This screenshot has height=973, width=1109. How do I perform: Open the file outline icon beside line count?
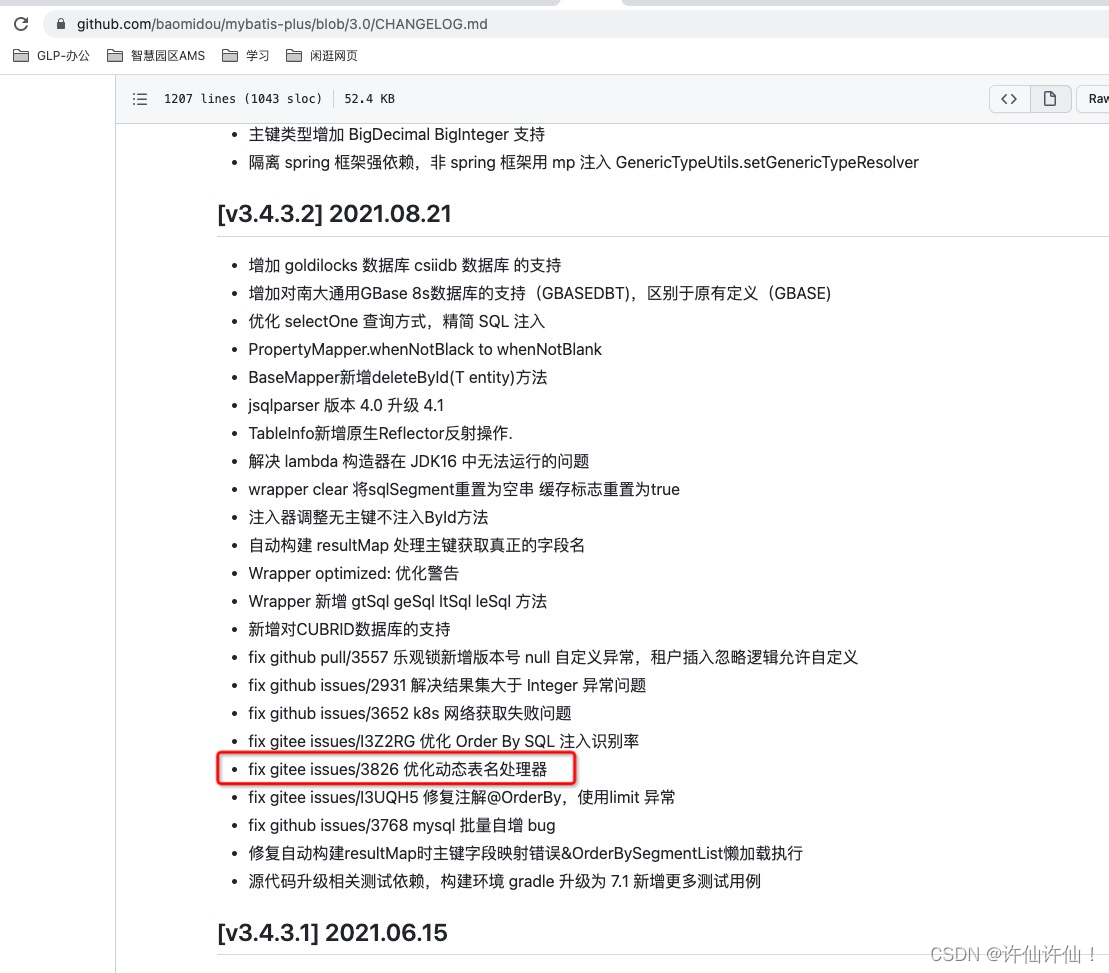140,98
